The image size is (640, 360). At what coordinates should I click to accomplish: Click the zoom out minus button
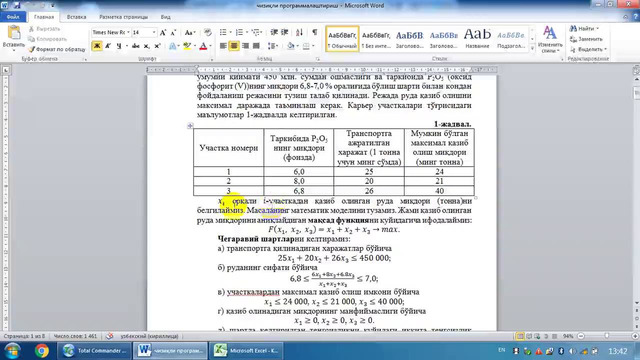581,336
